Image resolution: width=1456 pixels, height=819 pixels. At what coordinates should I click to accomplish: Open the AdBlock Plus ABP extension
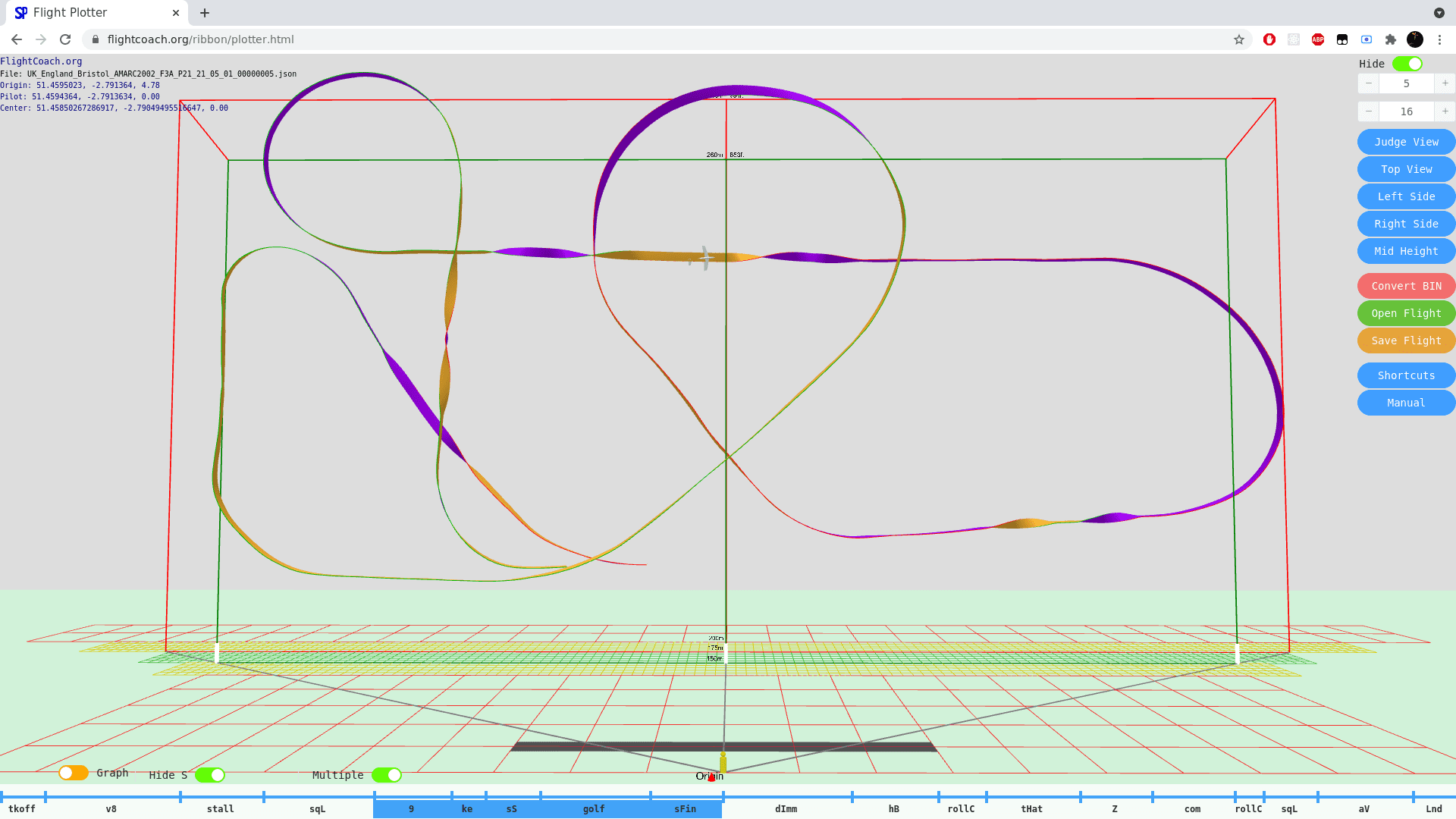click(1318, 39)
